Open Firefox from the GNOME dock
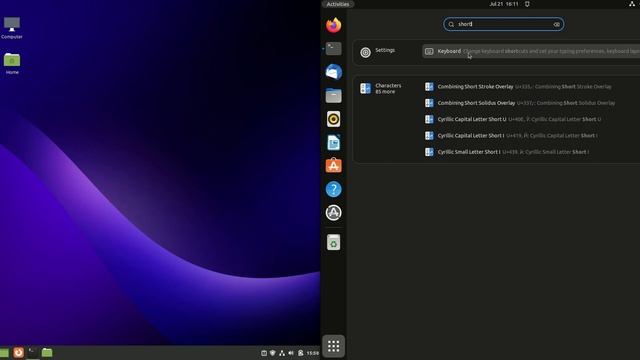The height and width of the screenshot is (360, 640). [333, 25]
